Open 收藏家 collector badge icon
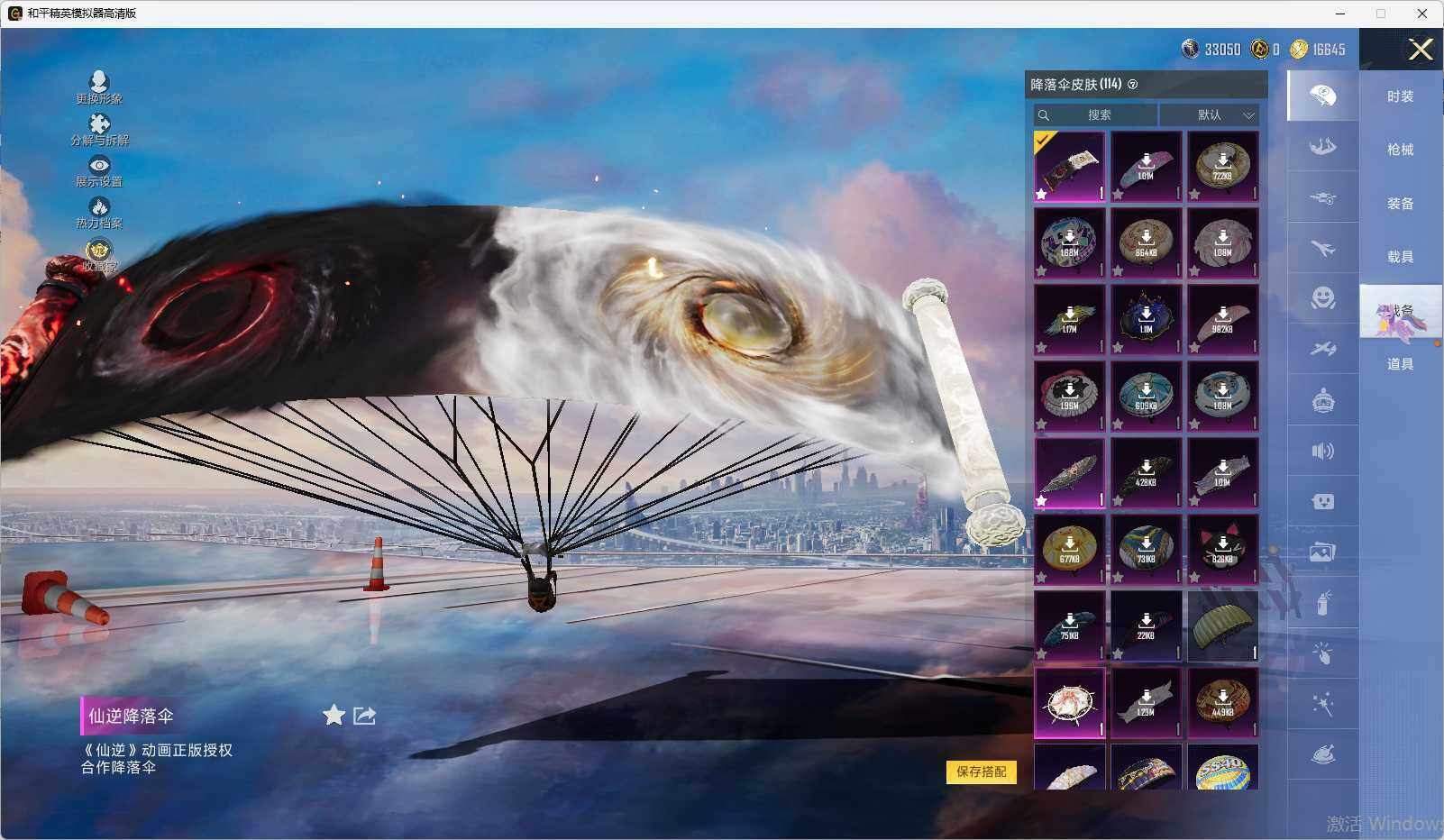Screen dimensions: 1444x840 (x=99, y=254)
